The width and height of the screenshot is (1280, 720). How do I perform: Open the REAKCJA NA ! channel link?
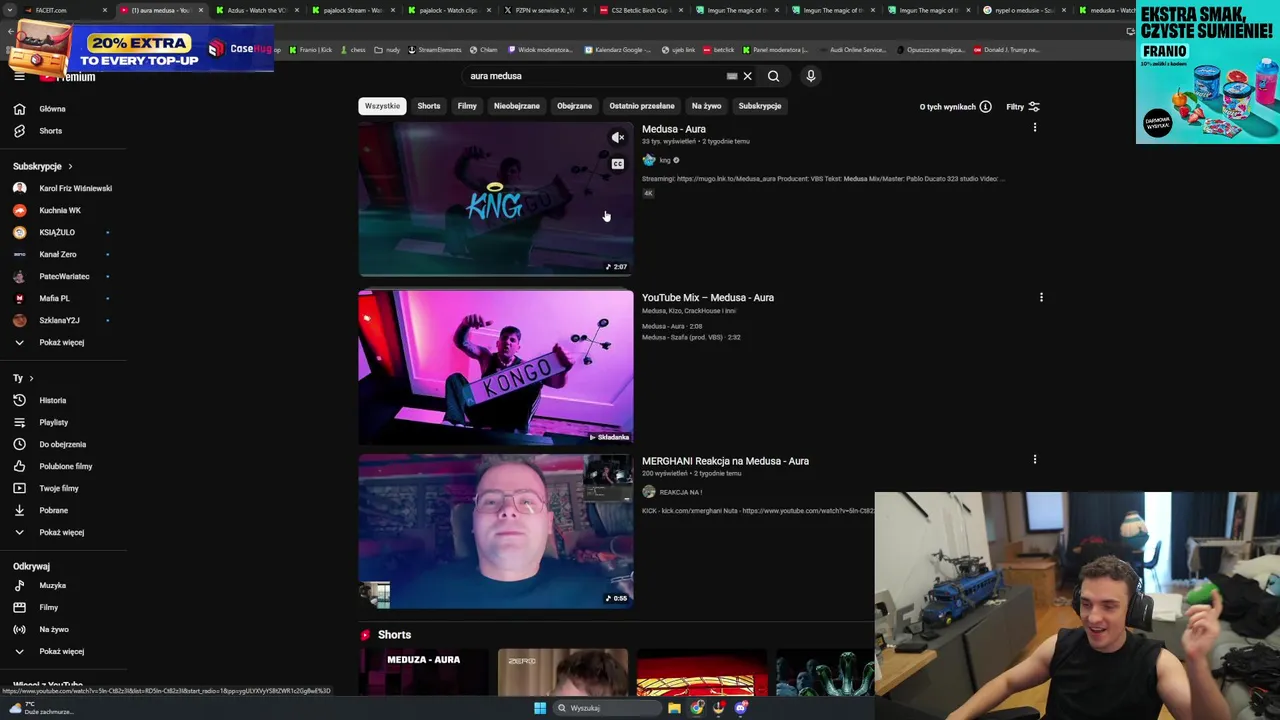pyautogui.click(x=681, y=492)
